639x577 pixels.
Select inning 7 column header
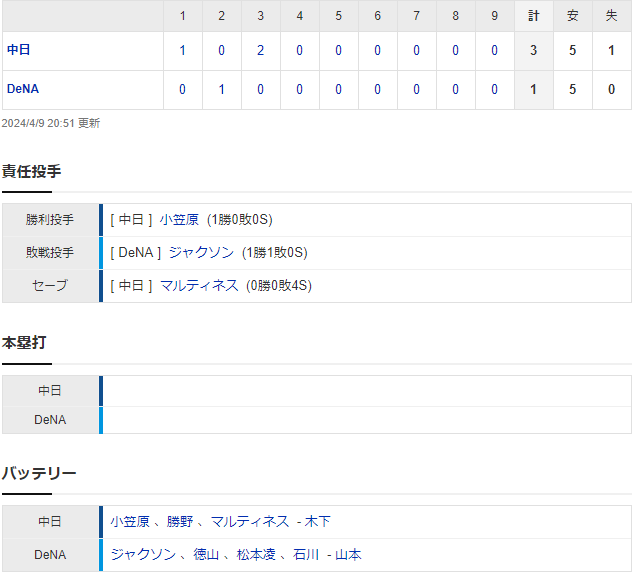416,16
